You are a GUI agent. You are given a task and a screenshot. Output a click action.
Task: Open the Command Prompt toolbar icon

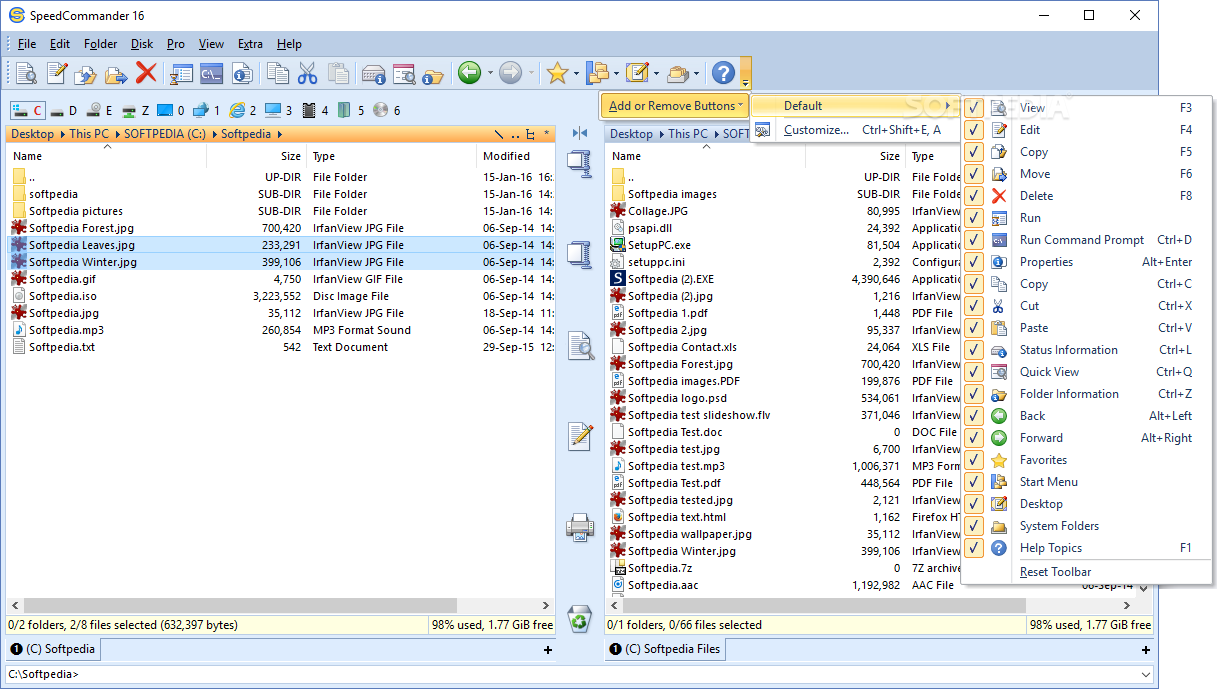[211, 73]
